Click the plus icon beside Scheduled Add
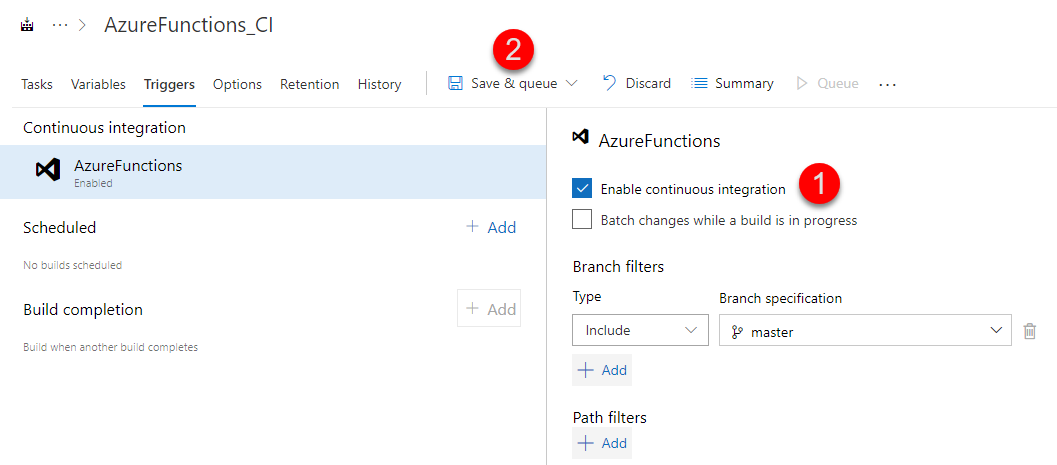Image resolution: width=1057 pixels, height=465 pixels. (473, 226)
